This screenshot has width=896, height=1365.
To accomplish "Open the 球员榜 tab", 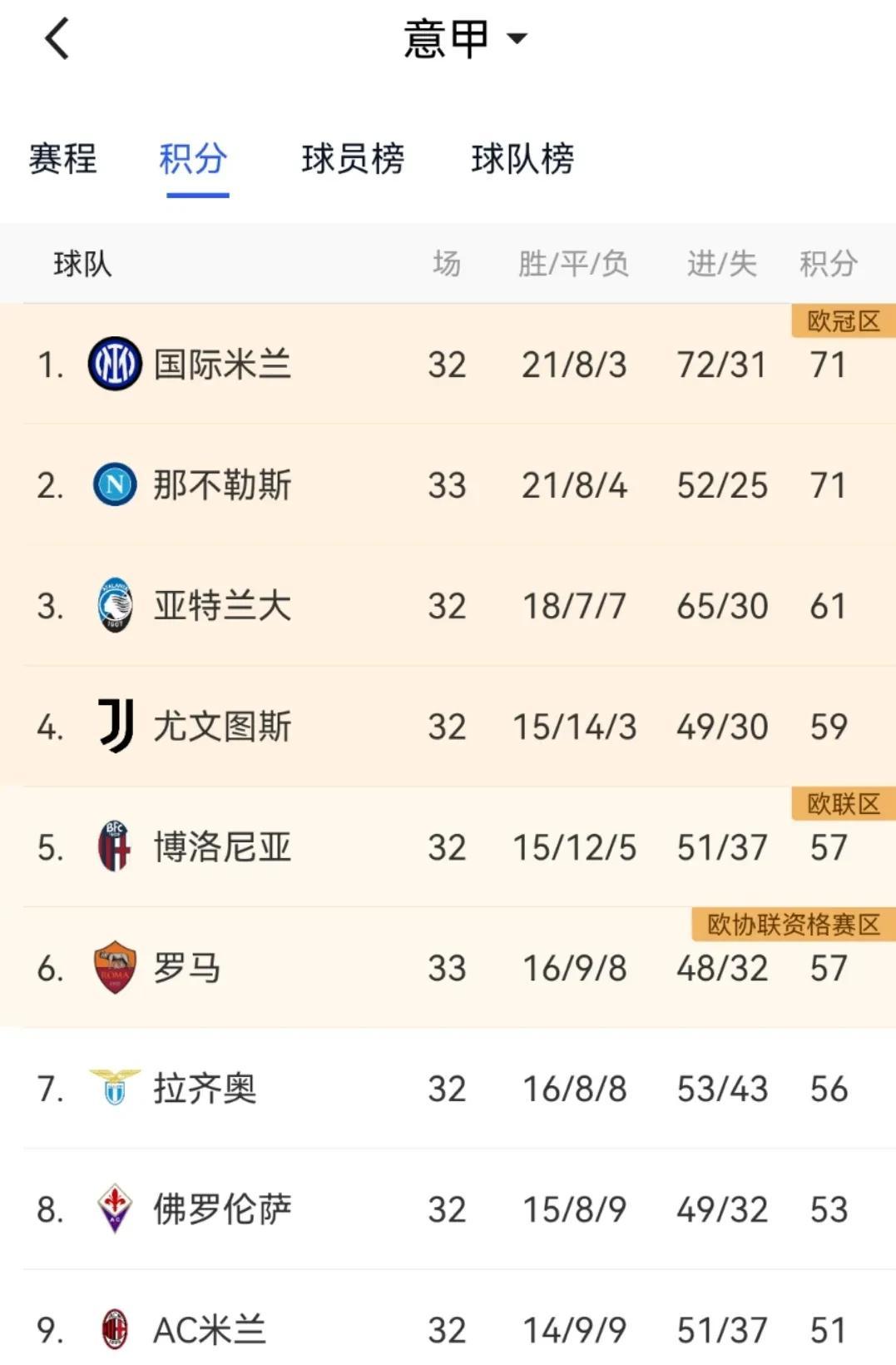I will pos(353,158).
